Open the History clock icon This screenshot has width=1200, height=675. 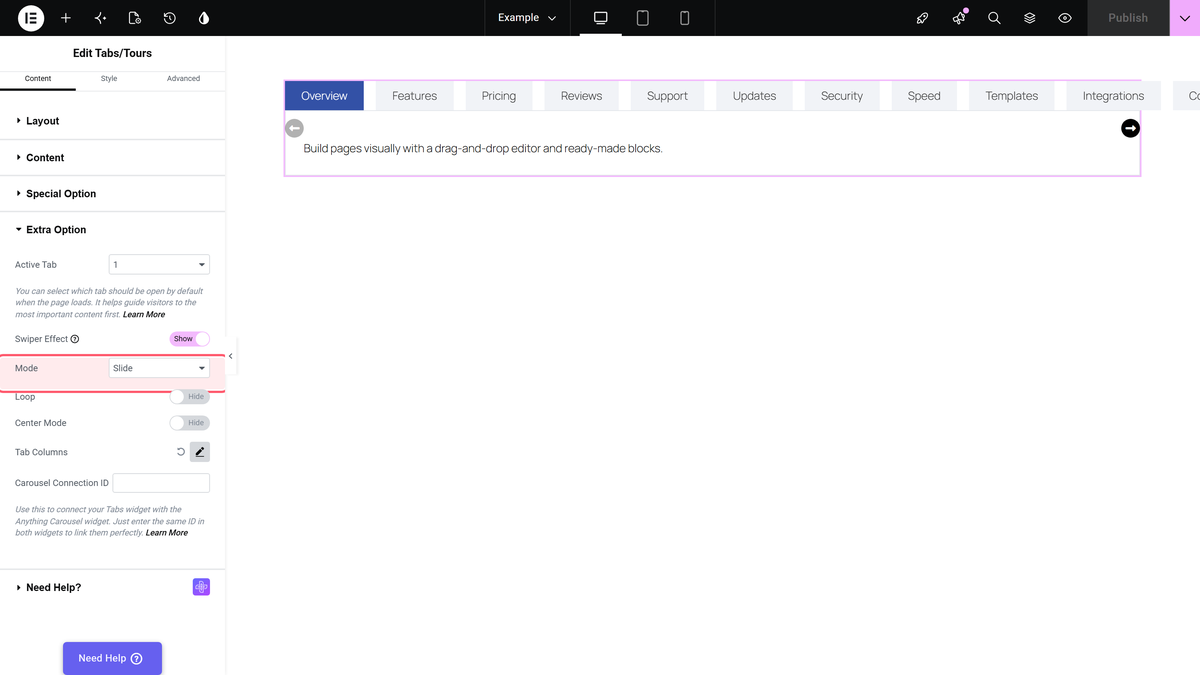pyautogui.click(x=170, y=18)
